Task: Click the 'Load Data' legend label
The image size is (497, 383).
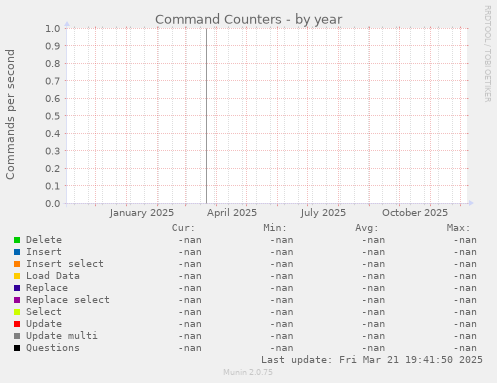Action: [53, 276]
